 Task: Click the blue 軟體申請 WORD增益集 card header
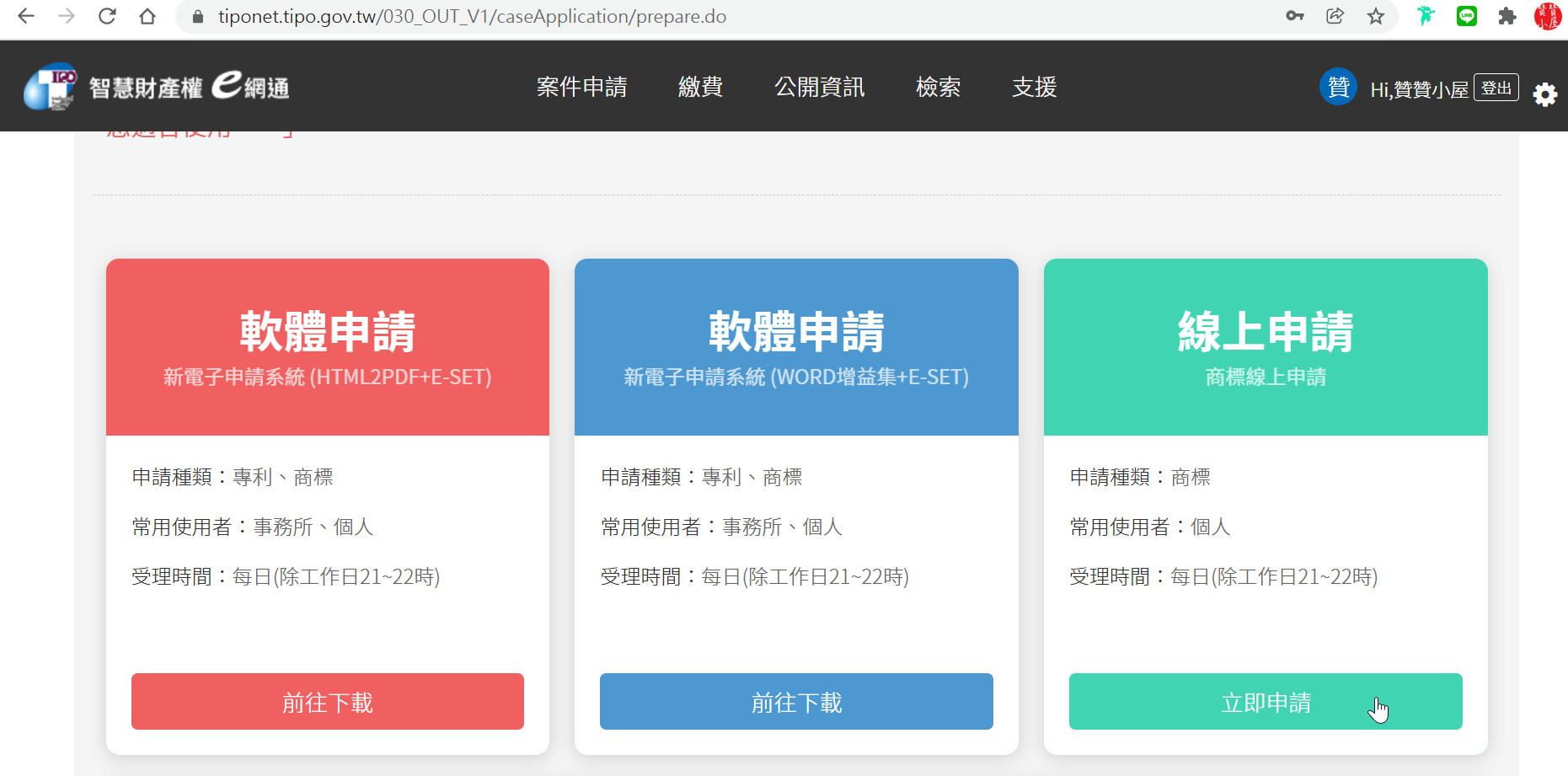pyautogui.click(x=796, y=347)
